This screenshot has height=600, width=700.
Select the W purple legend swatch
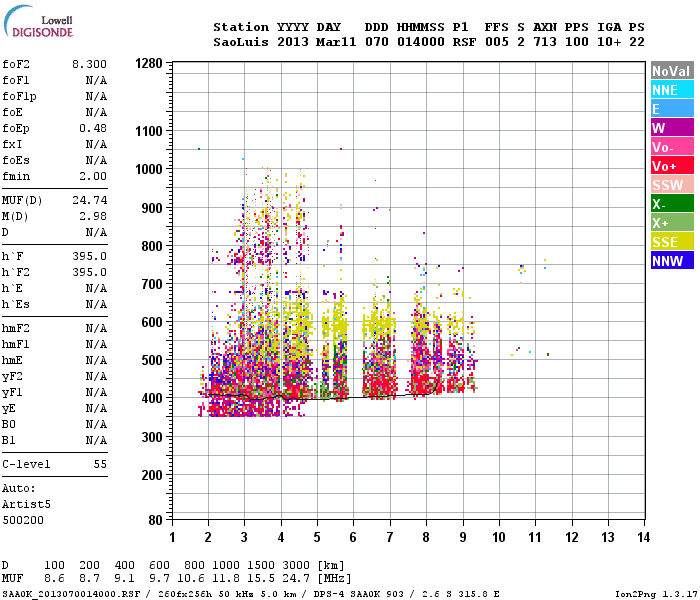(x=672, y=128)
